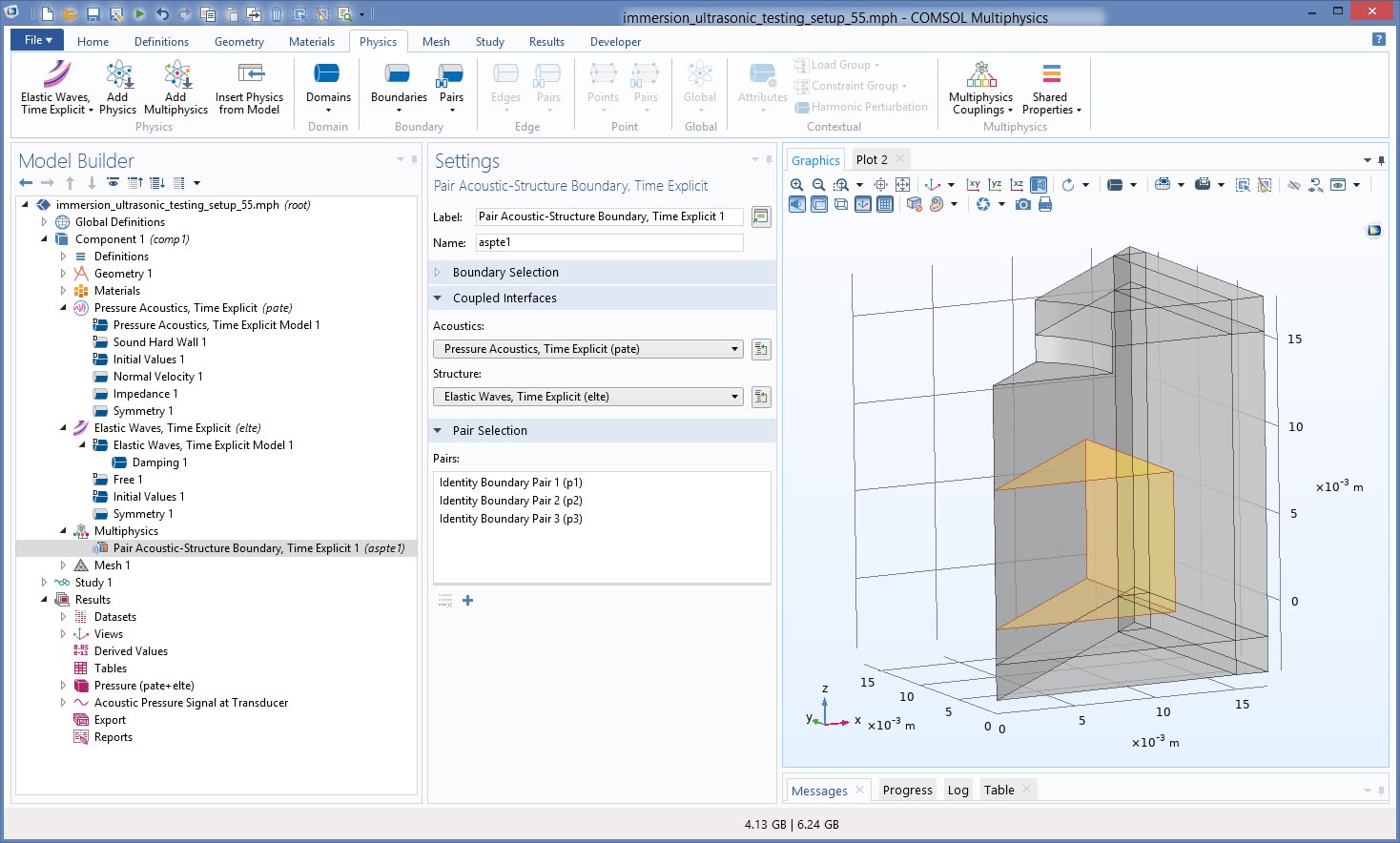Toggle the grid display in the Graphics toolbar
Image resolution: width=1400 pixels, height=843 pixels.
pos(885,204)
